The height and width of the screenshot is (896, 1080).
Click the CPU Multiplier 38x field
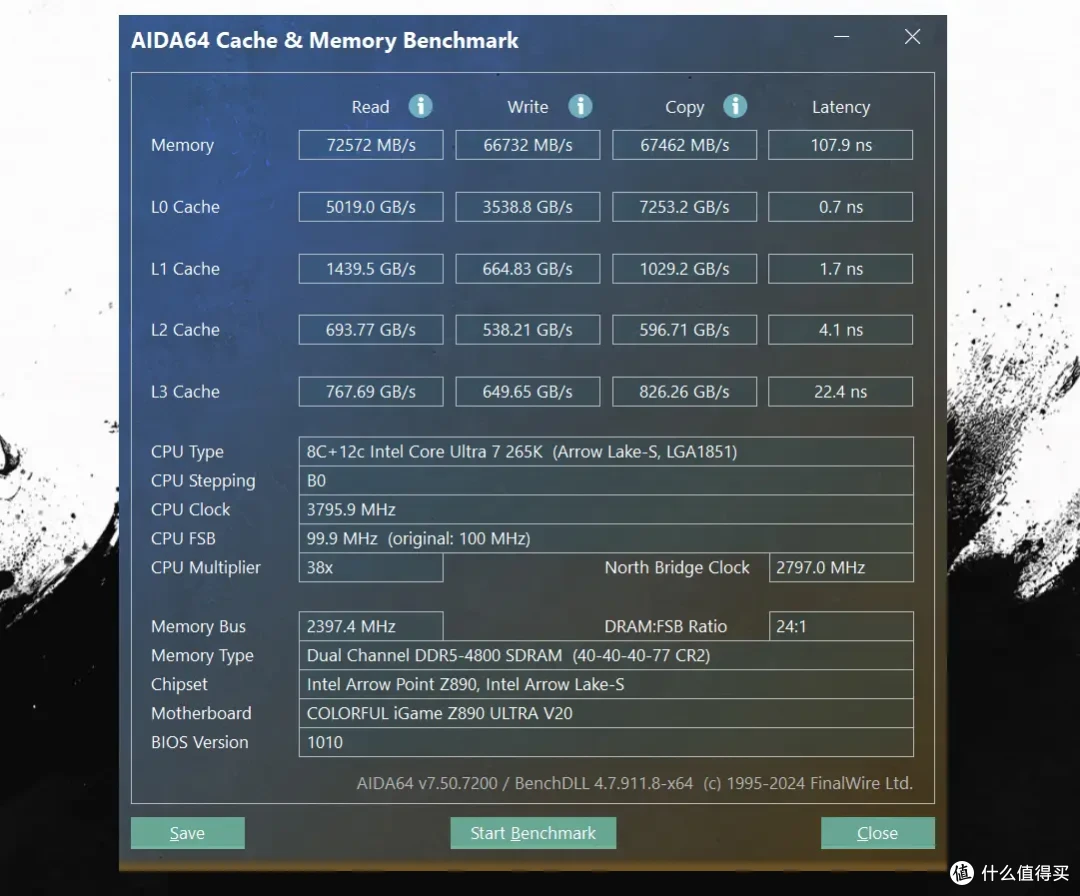pyautogui.click(x=371, y=567)
